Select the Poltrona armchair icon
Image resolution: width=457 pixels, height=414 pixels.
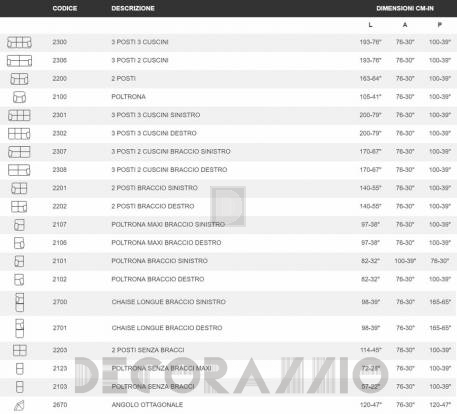(19, 97)
